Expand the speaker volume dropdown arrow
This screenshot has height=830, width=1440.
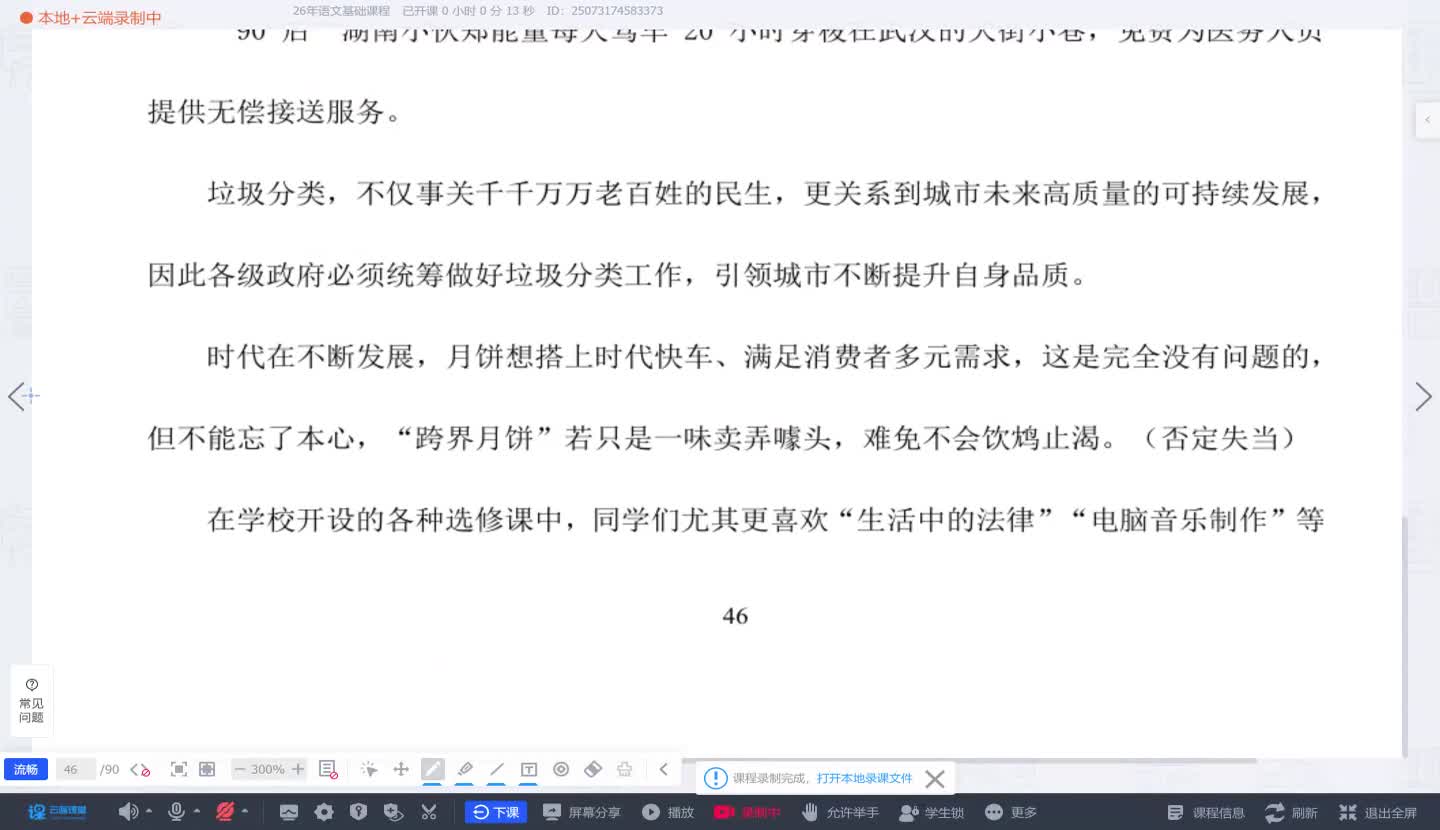pos(149,812)
